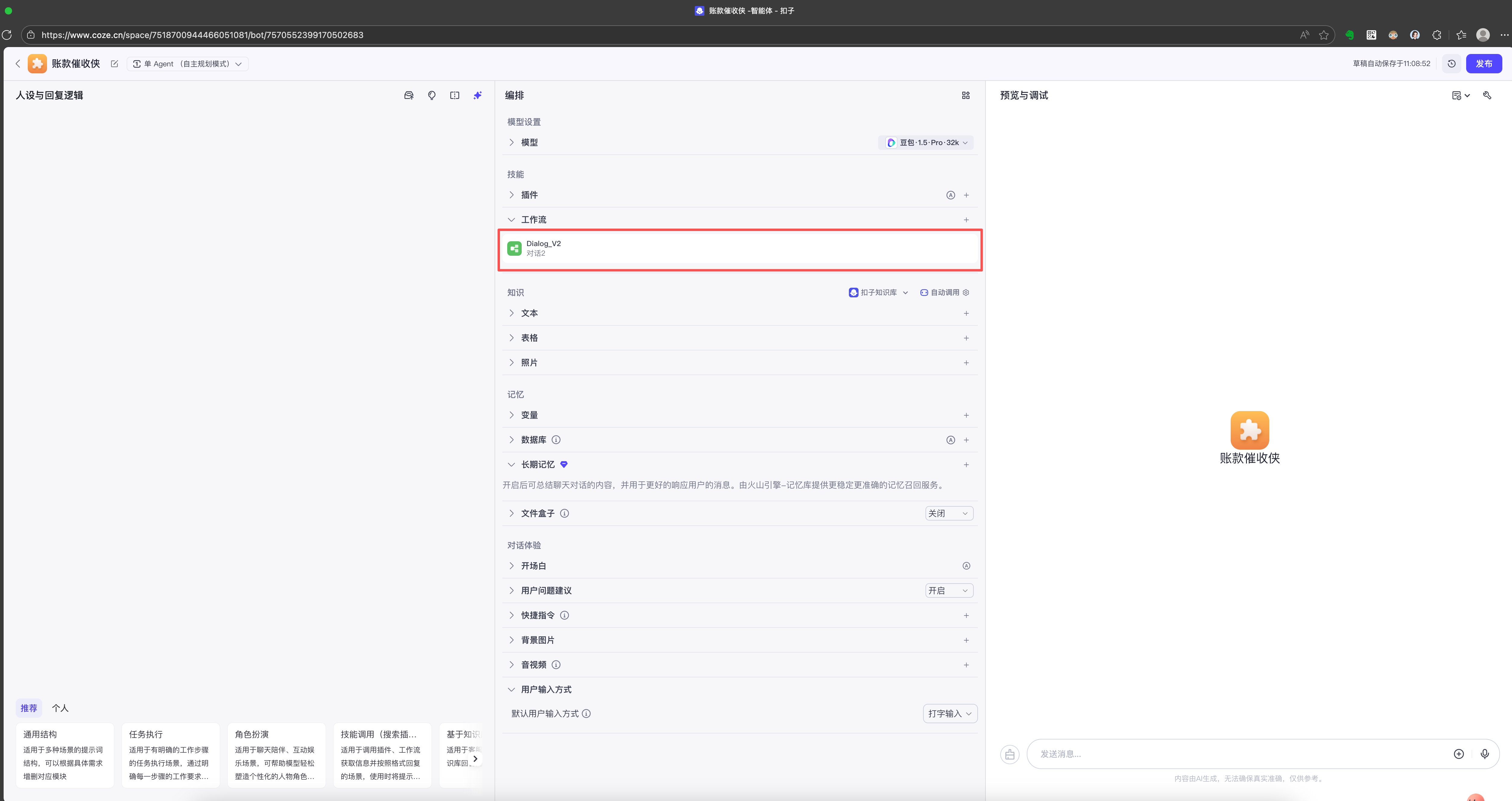Edit the bot name pencil icon
The height and width of the screenshot is (801, 1512).
pyautogui.click(x=115, y=63)
